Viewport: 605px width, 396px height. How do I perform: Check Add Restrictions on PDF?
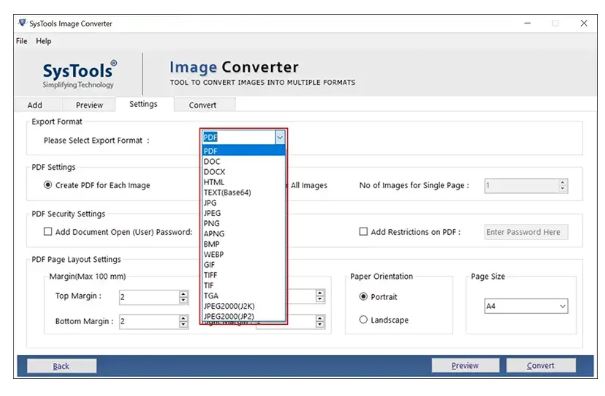[363, 231]
